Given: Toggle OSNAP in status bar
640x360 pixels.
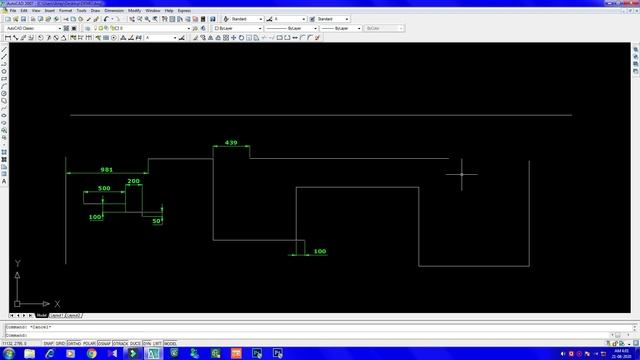Looking at the screenshot, I should click(104, 343).
